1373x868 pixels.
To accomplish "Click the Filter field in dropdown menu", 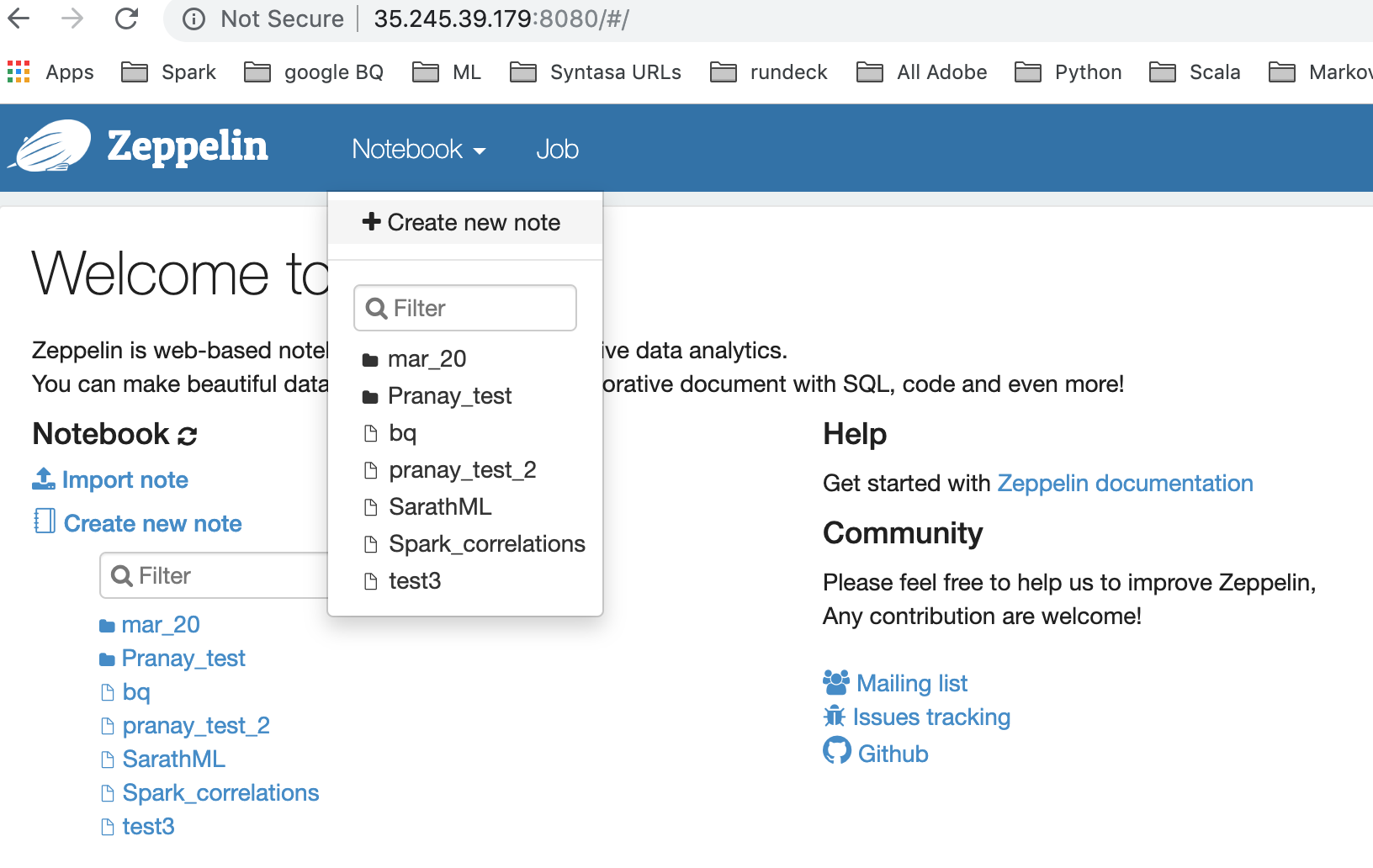I will pos(465,308).
